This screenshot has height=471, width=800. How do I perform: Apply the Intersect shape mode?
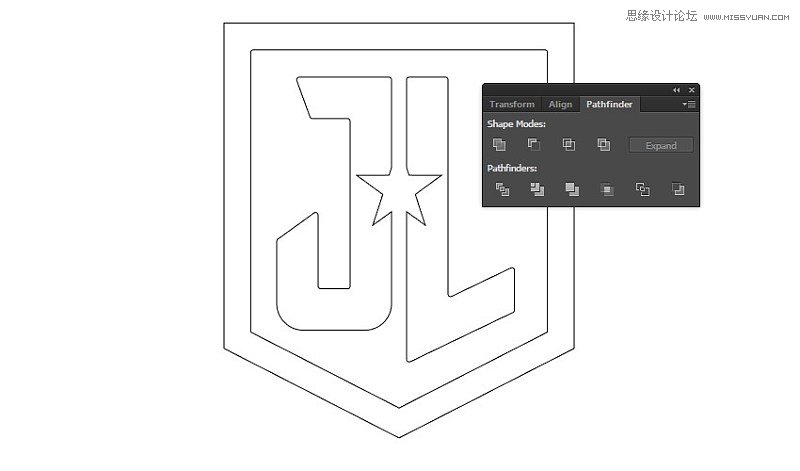tap(568, 145)
